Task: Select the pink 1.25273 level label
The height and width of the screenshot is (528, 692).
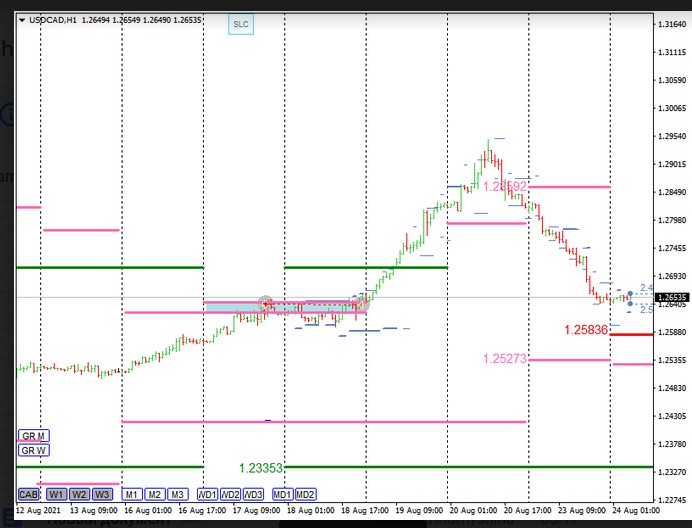Action: point(504,359)
